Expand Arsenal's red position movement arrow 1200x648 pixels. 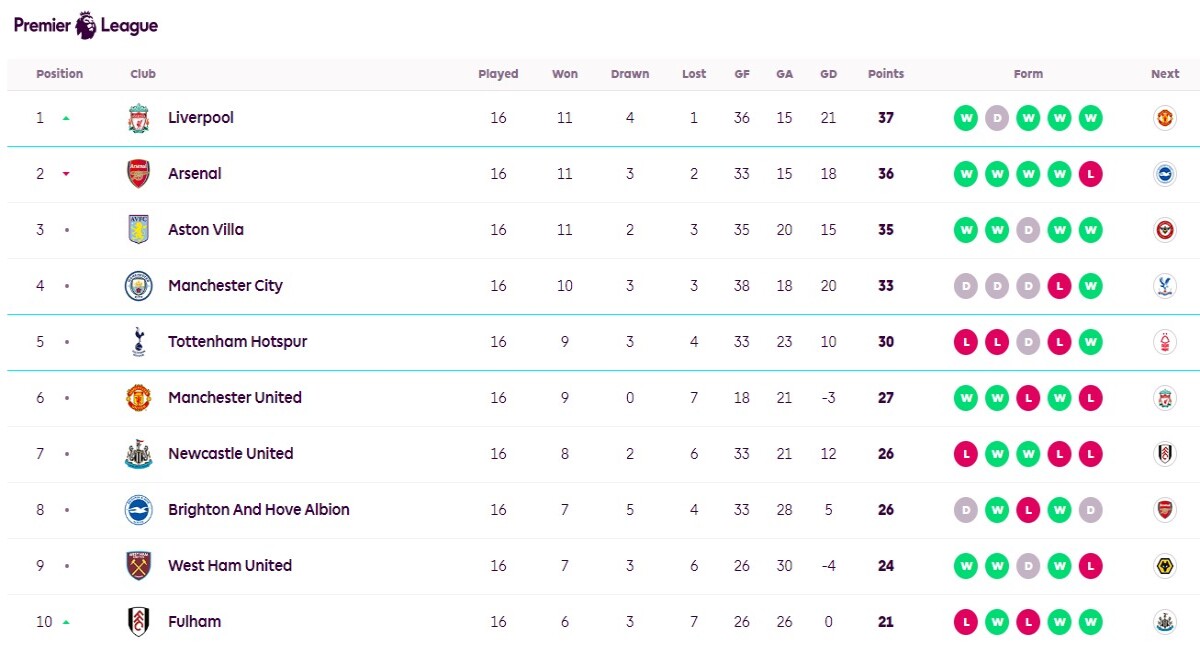(66, 174)
